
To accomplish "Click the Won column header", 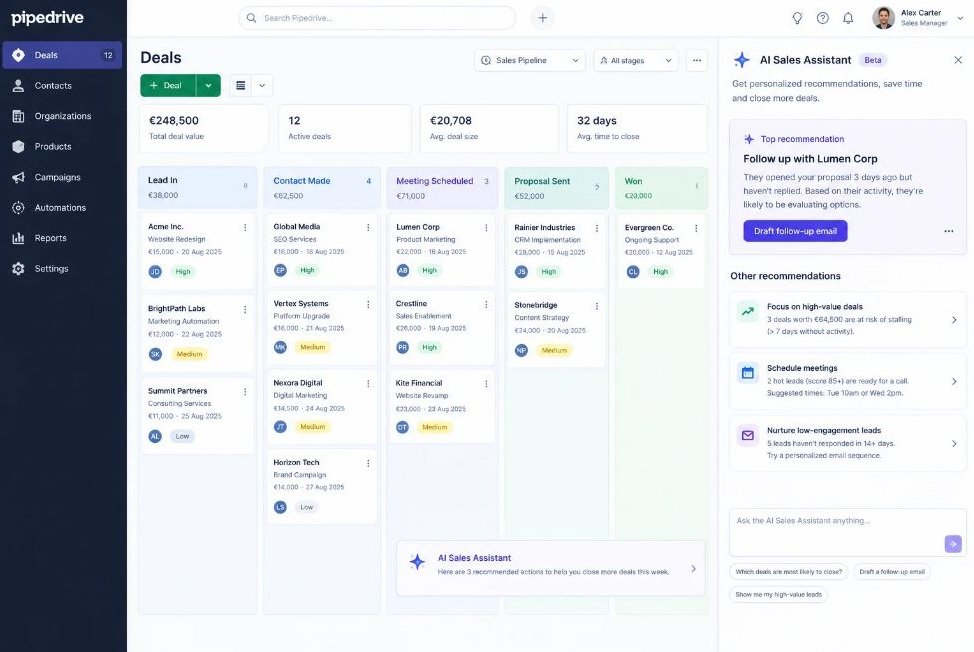I will pyautogui.click(x=662, y=188).
